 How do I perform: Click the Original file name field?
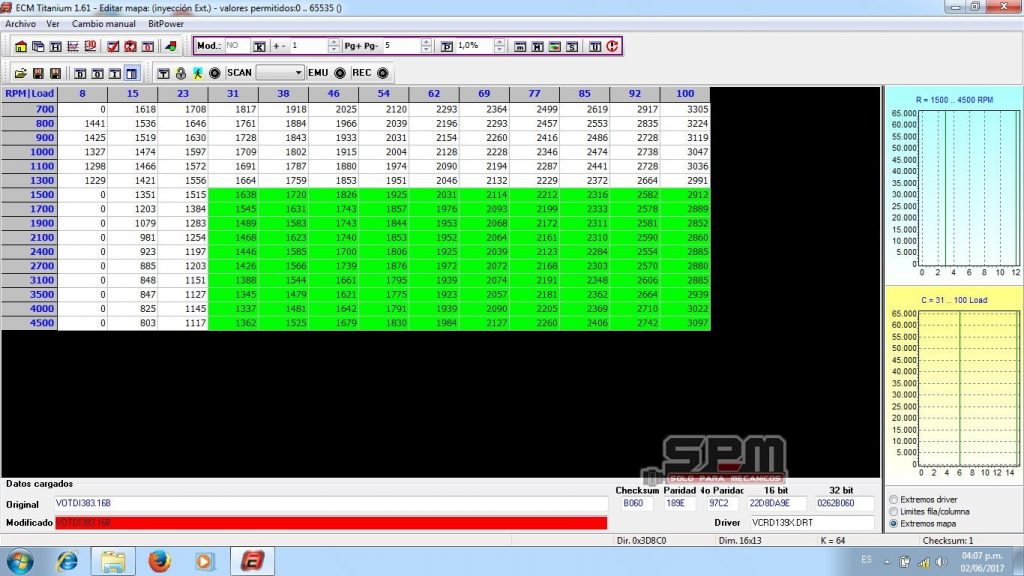[x=331, y=504]
